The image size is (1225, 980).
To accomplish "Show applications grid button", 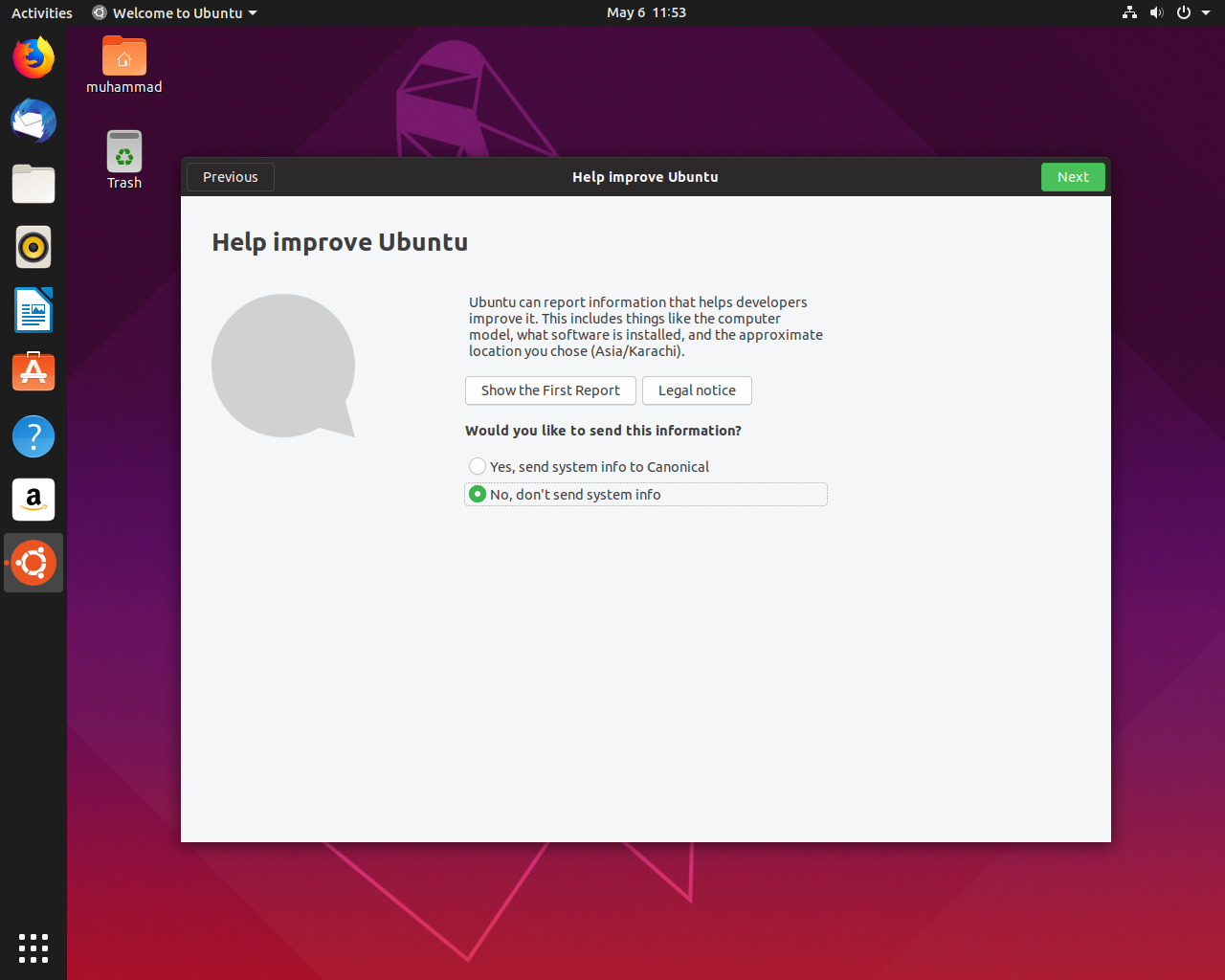I will click(x=33, y=948).
